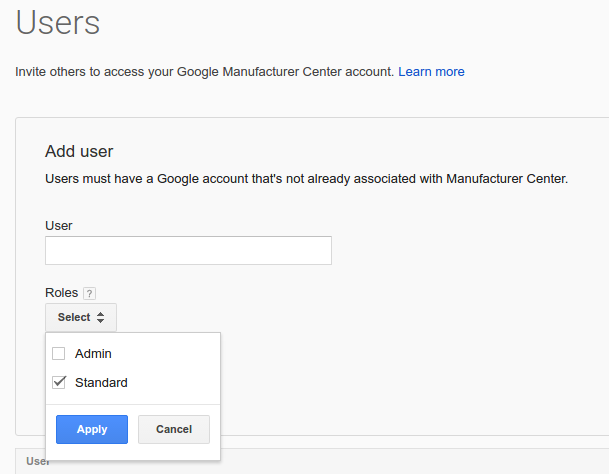This screenshot has width=609, height=474.
Task: Focus the User email input field
Action: (x=188, y=251)
